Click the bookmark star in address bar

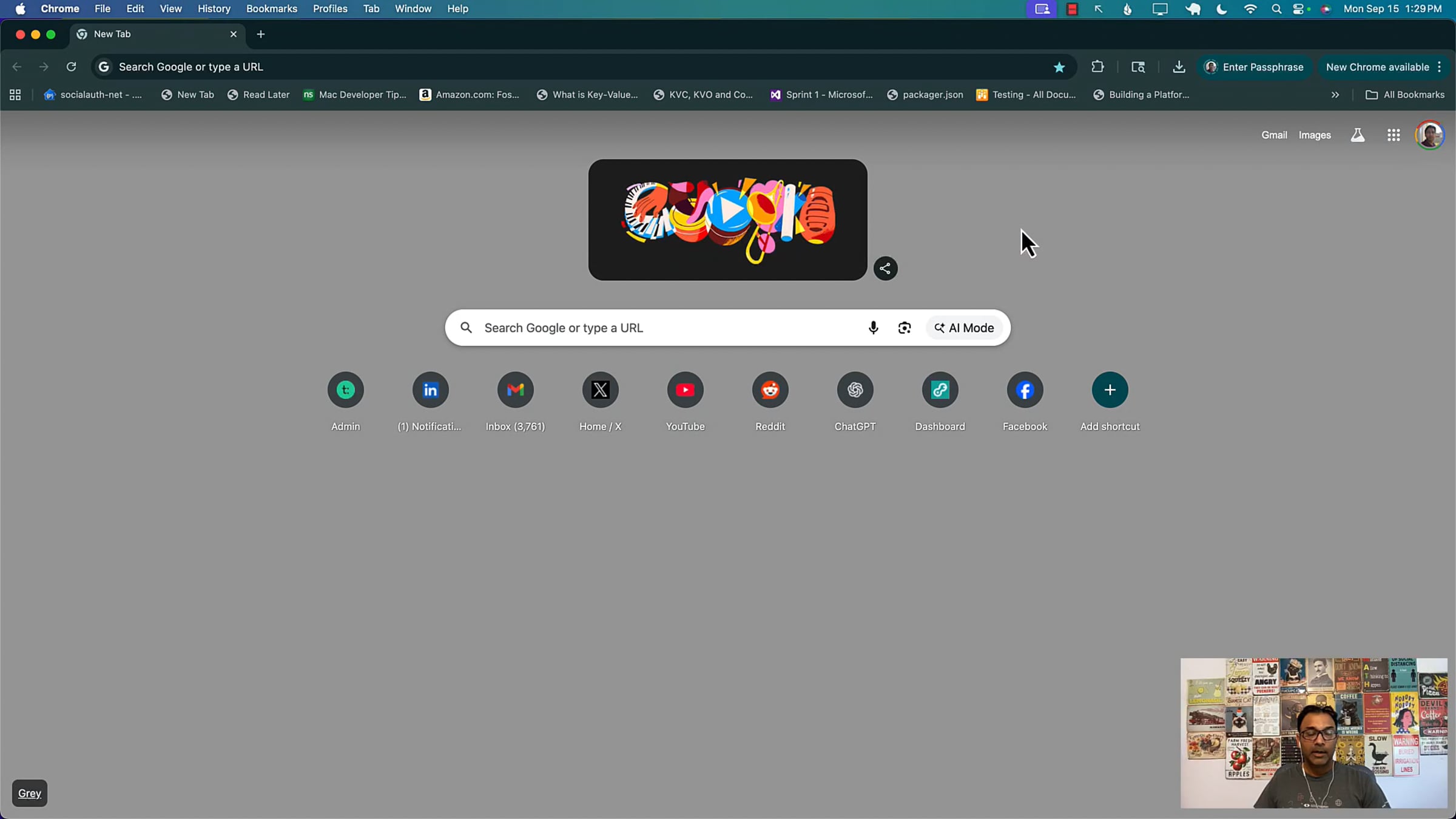(1059, 67)
